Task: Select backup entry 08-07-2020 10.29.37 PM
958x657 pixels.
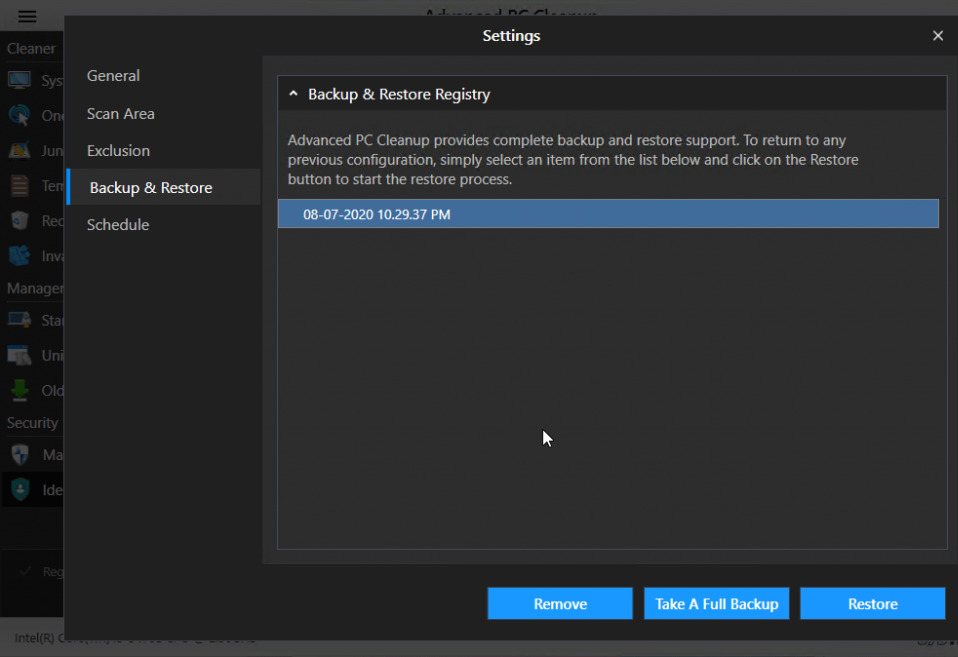Action: [608, 214]
